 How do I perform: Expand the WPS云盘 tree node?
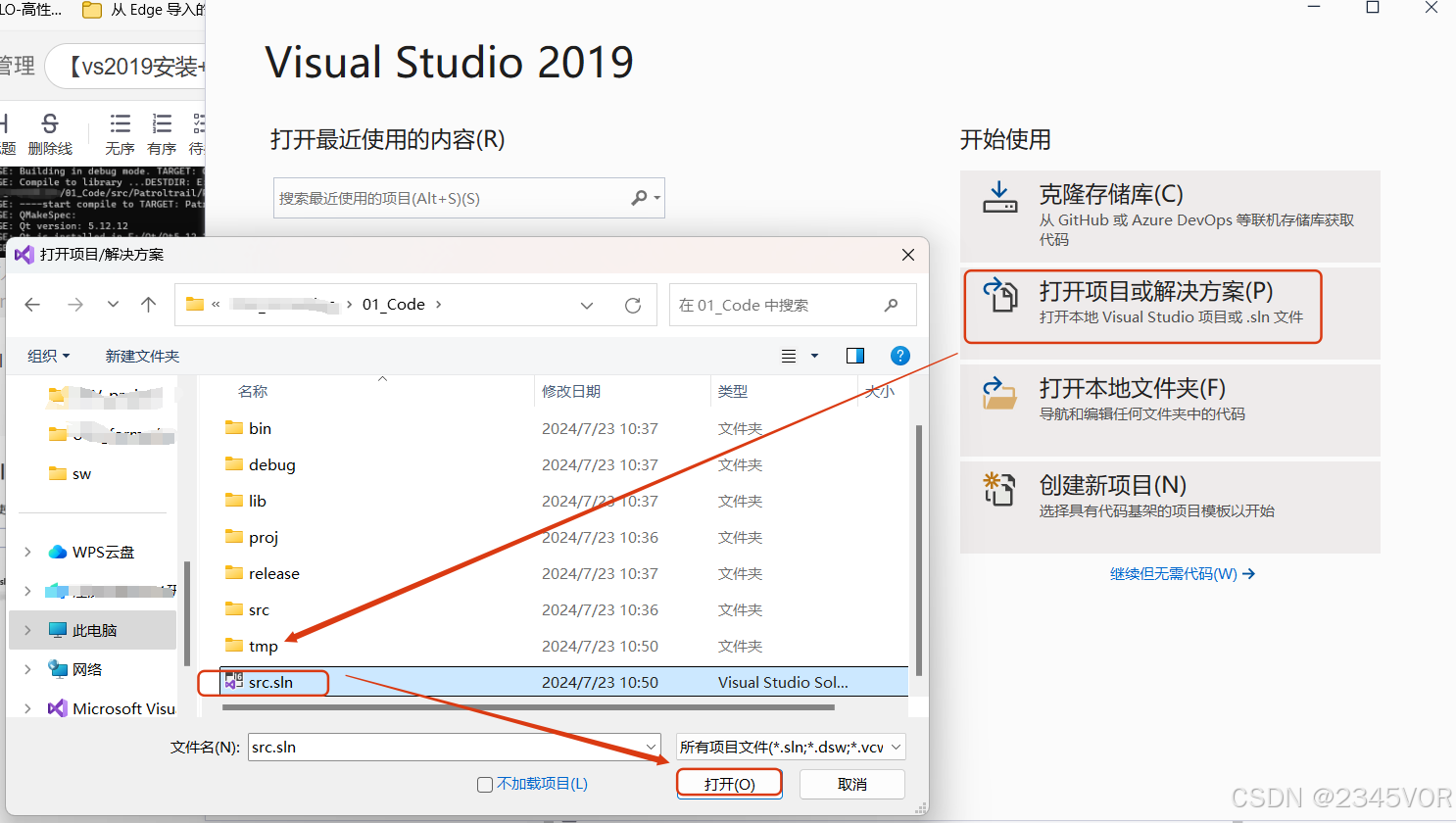coord(27,552)
